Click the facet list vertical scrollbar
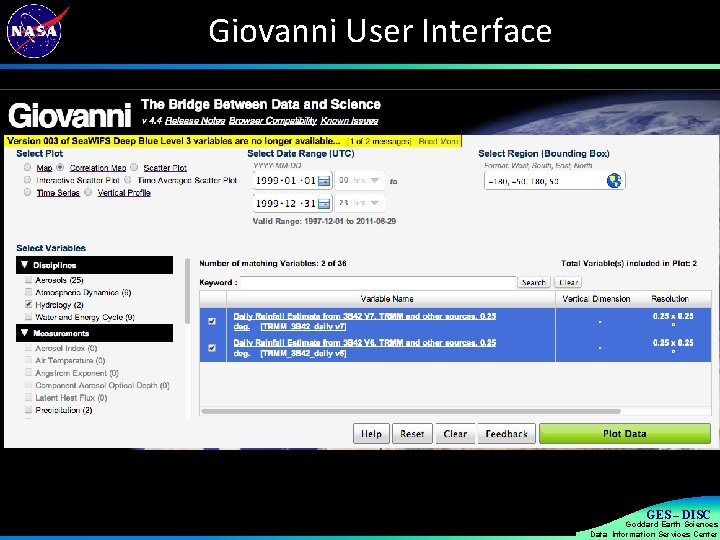 click(x=187, y=291)
